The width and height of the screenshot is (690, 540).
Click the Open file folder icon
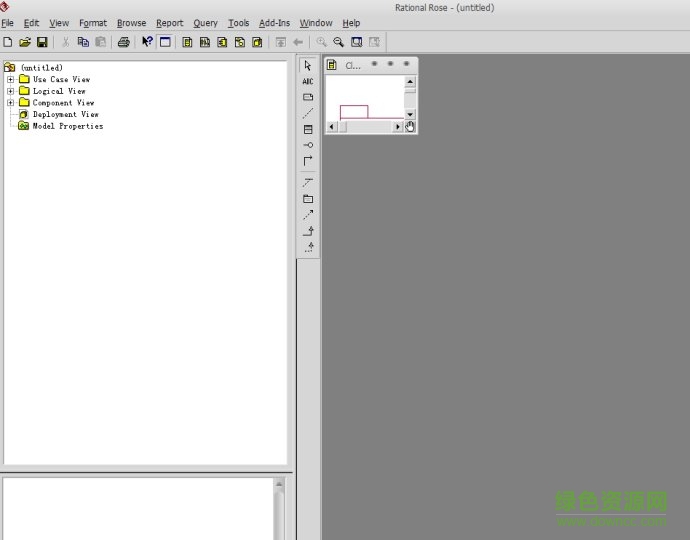click(x=25, y=42)
